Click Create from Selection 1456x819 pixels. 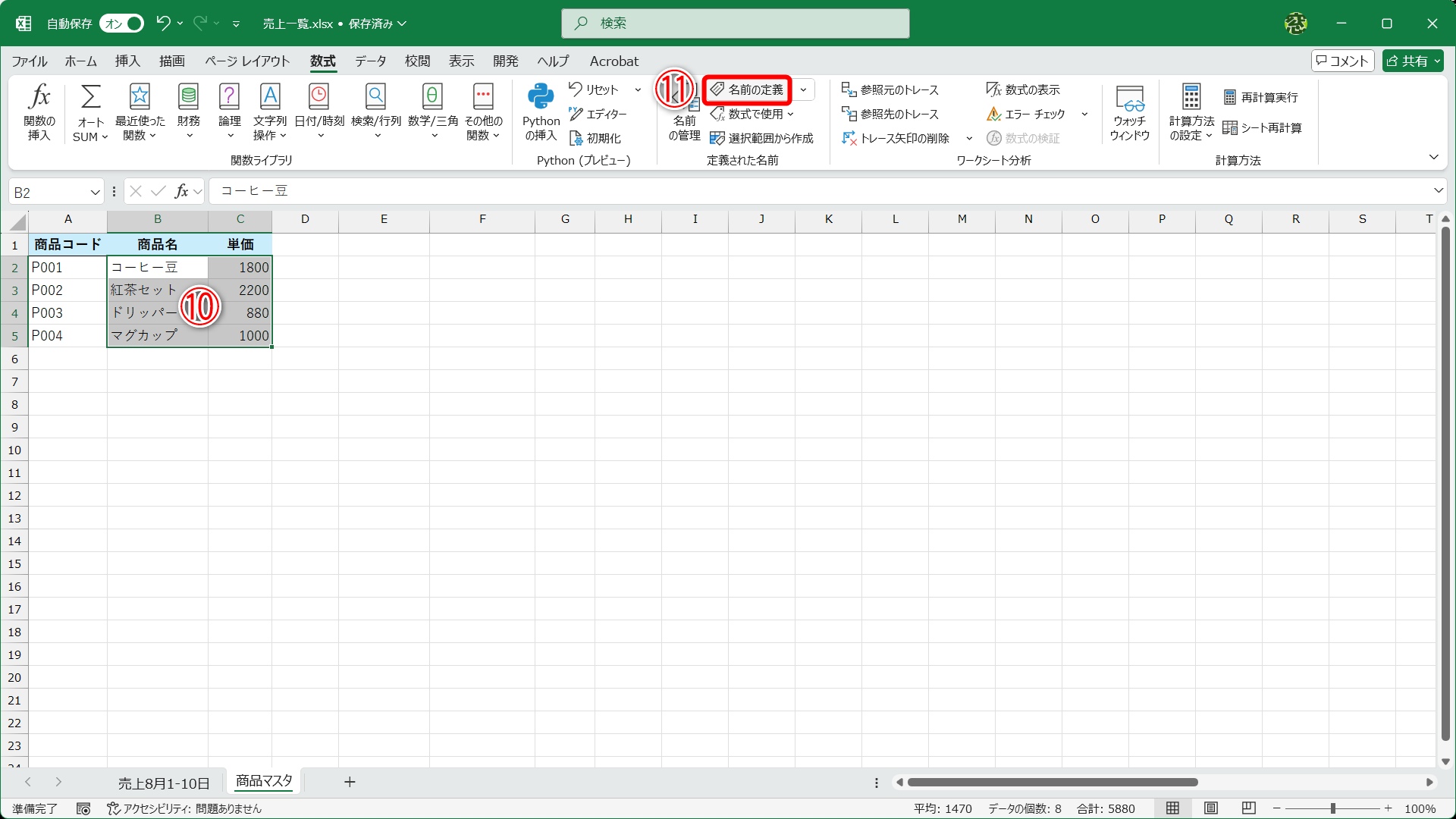coord(761,138)
